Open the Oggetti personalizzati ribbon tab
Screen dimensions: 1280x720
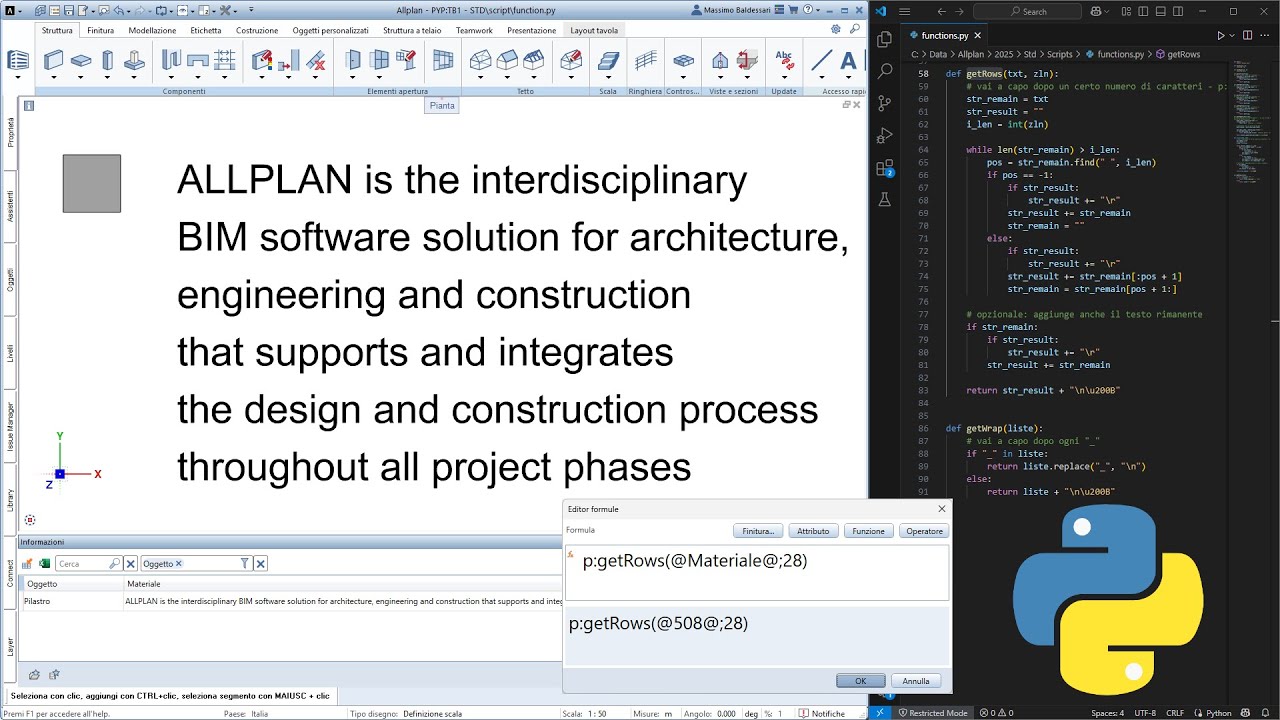coord(330,30)
